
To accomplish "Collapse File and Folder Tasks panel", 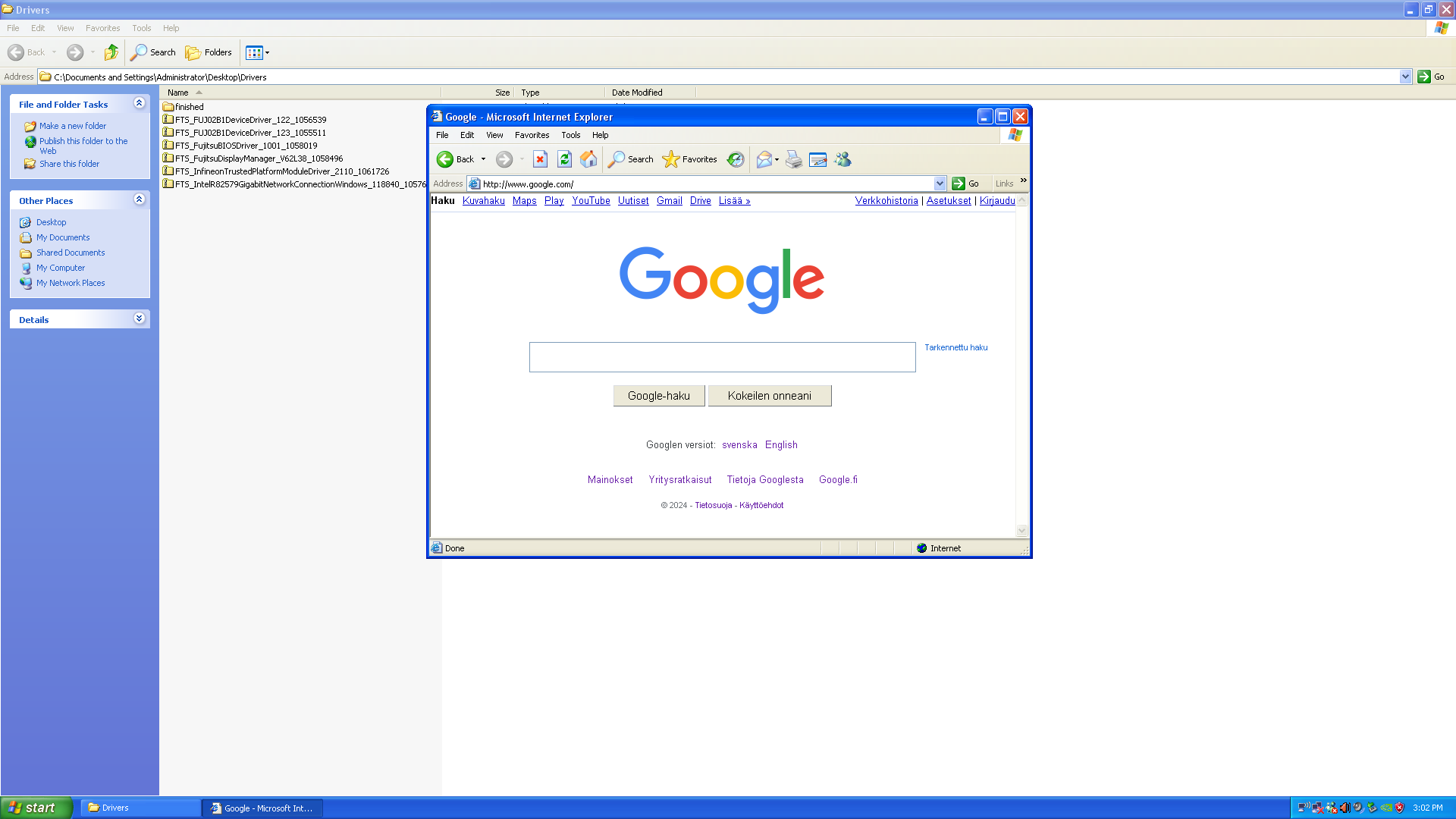I will click(139, 103).
